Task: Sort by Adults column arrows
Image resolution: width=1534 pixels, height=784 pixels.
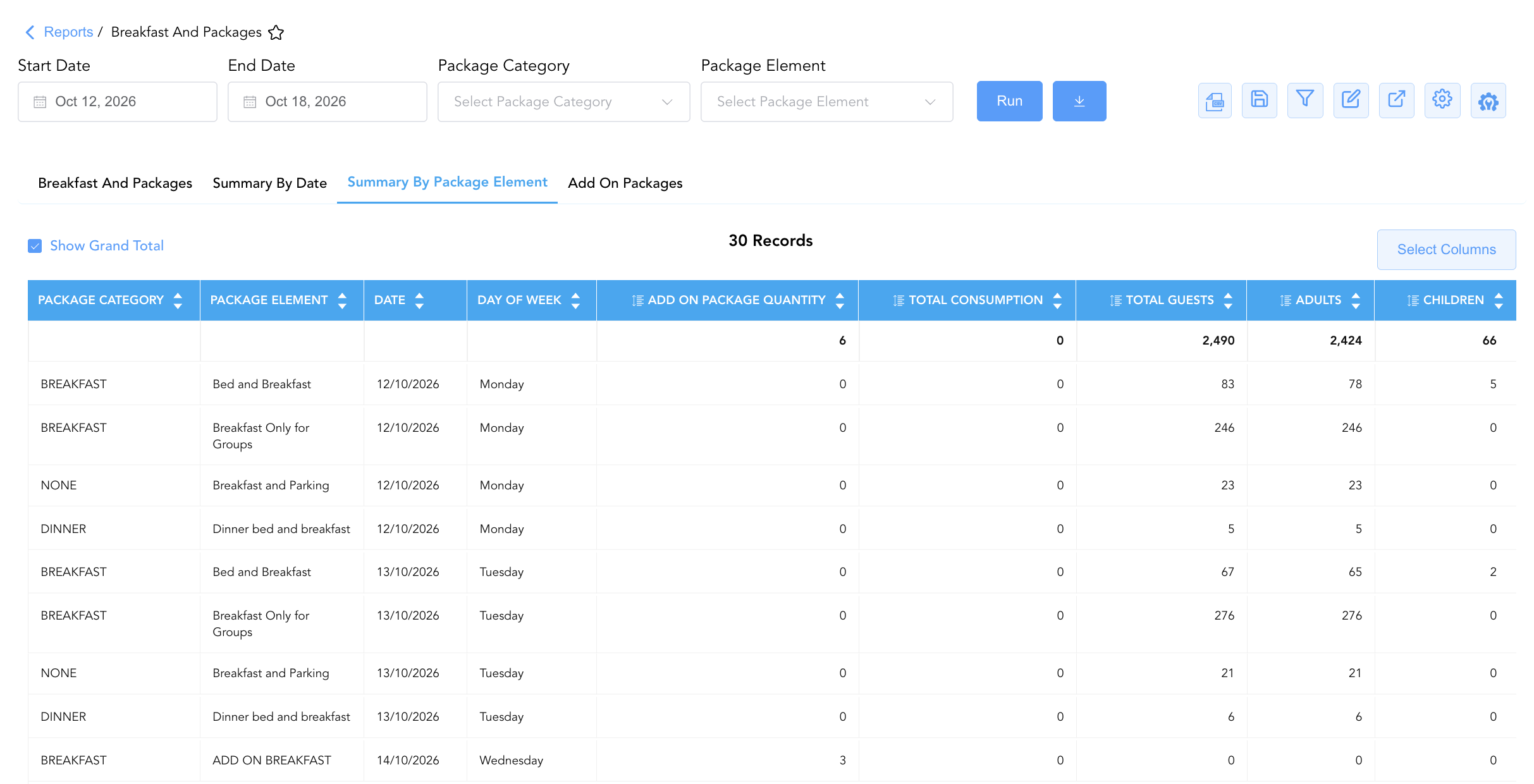Action: pos(1356,300)
